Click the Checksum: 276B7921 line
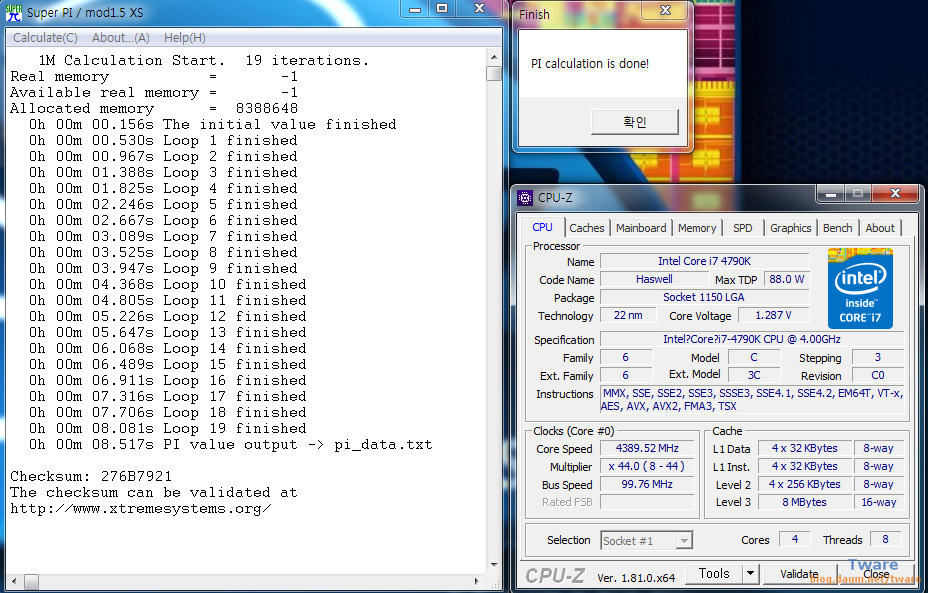928x593 pixels. point(91,476)
